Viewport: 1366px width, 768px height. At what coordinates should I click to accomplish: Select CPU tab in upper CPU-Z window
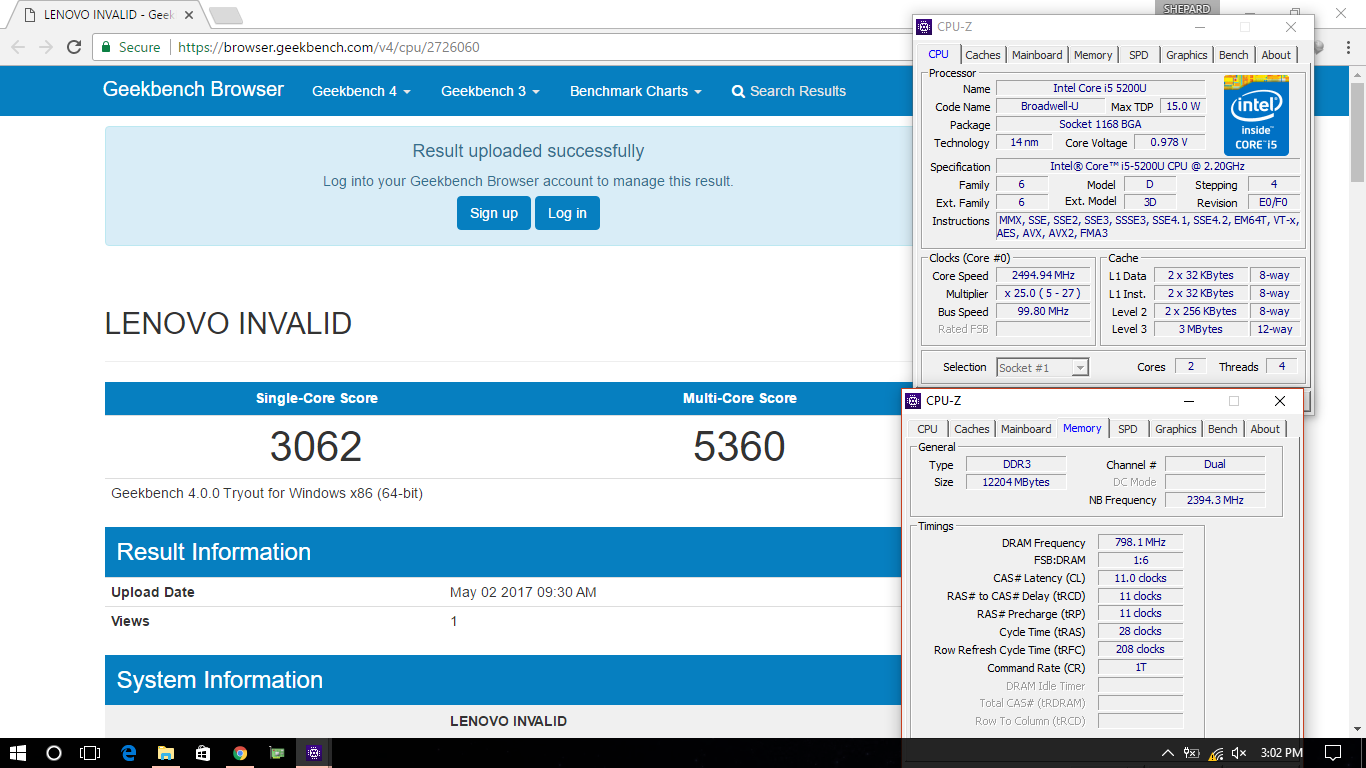coord(939,55)
